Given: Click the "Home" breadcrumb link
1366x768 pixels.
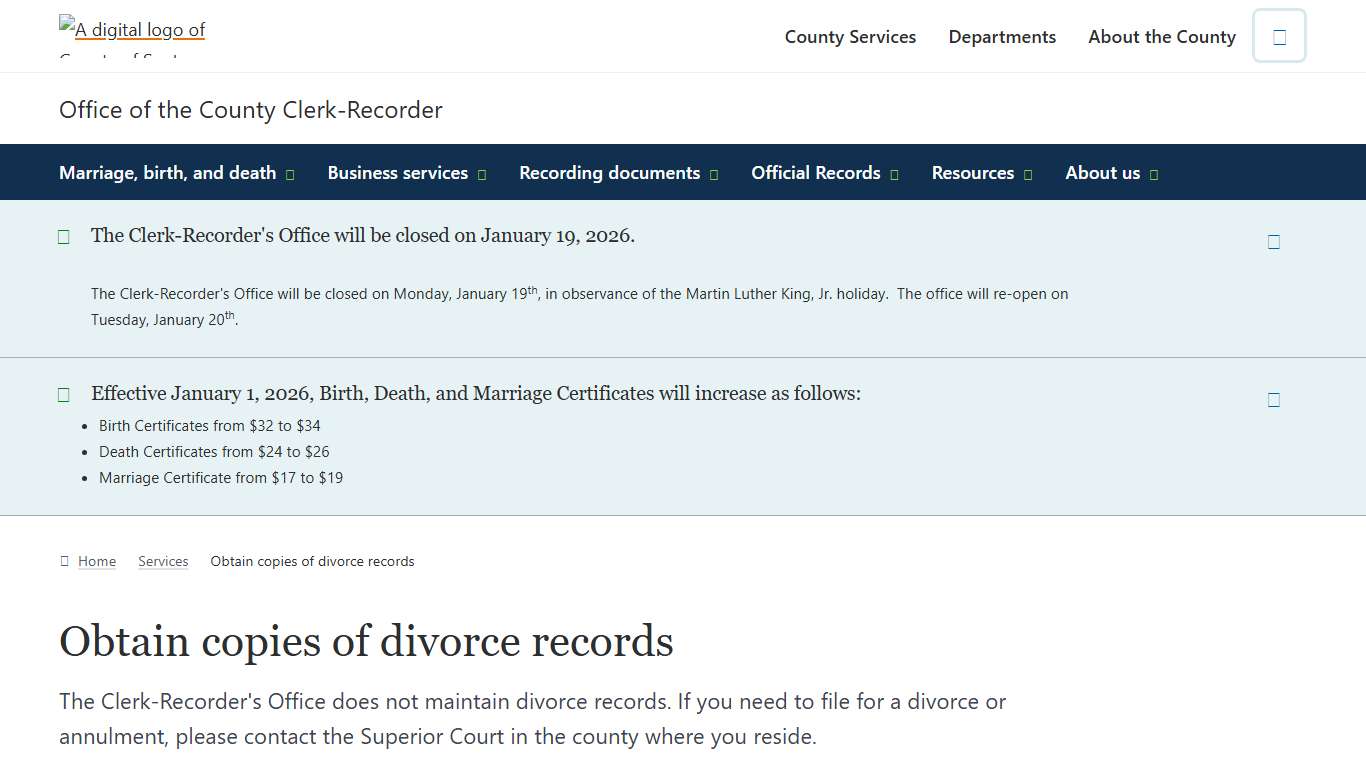Looking at the screenshot, I should 97,561.
